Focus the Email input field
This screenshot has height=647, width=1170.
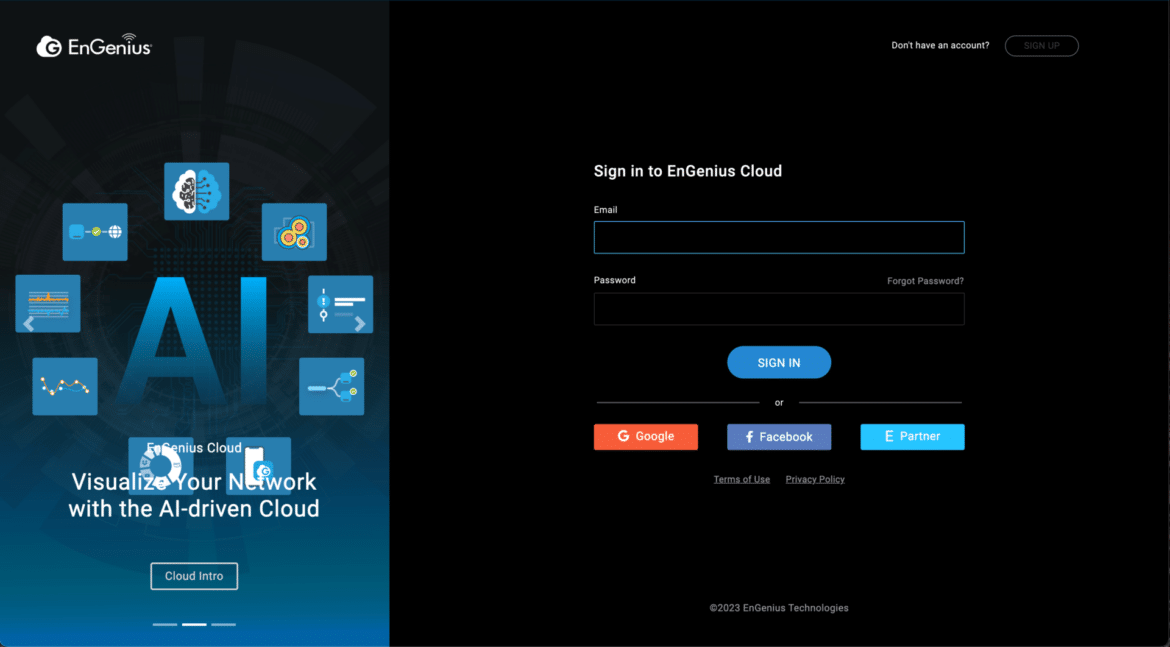pyautogui.click(x=779, y=237)
